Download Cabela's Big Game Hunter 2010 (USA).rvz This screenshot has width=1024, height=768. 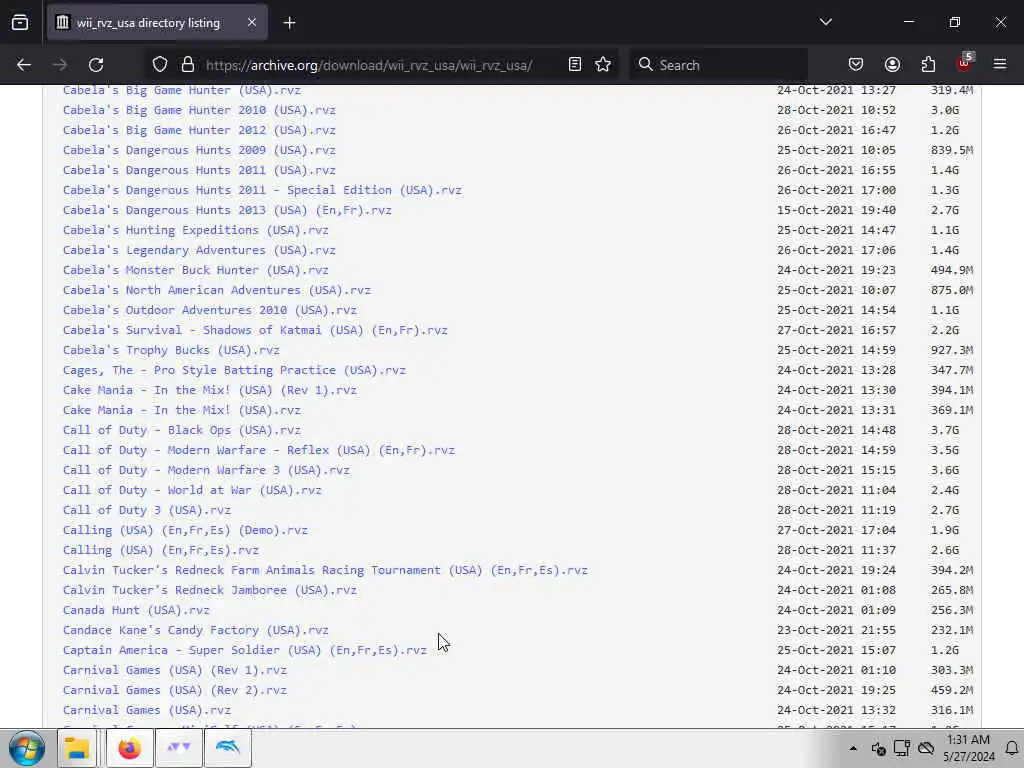199,110
